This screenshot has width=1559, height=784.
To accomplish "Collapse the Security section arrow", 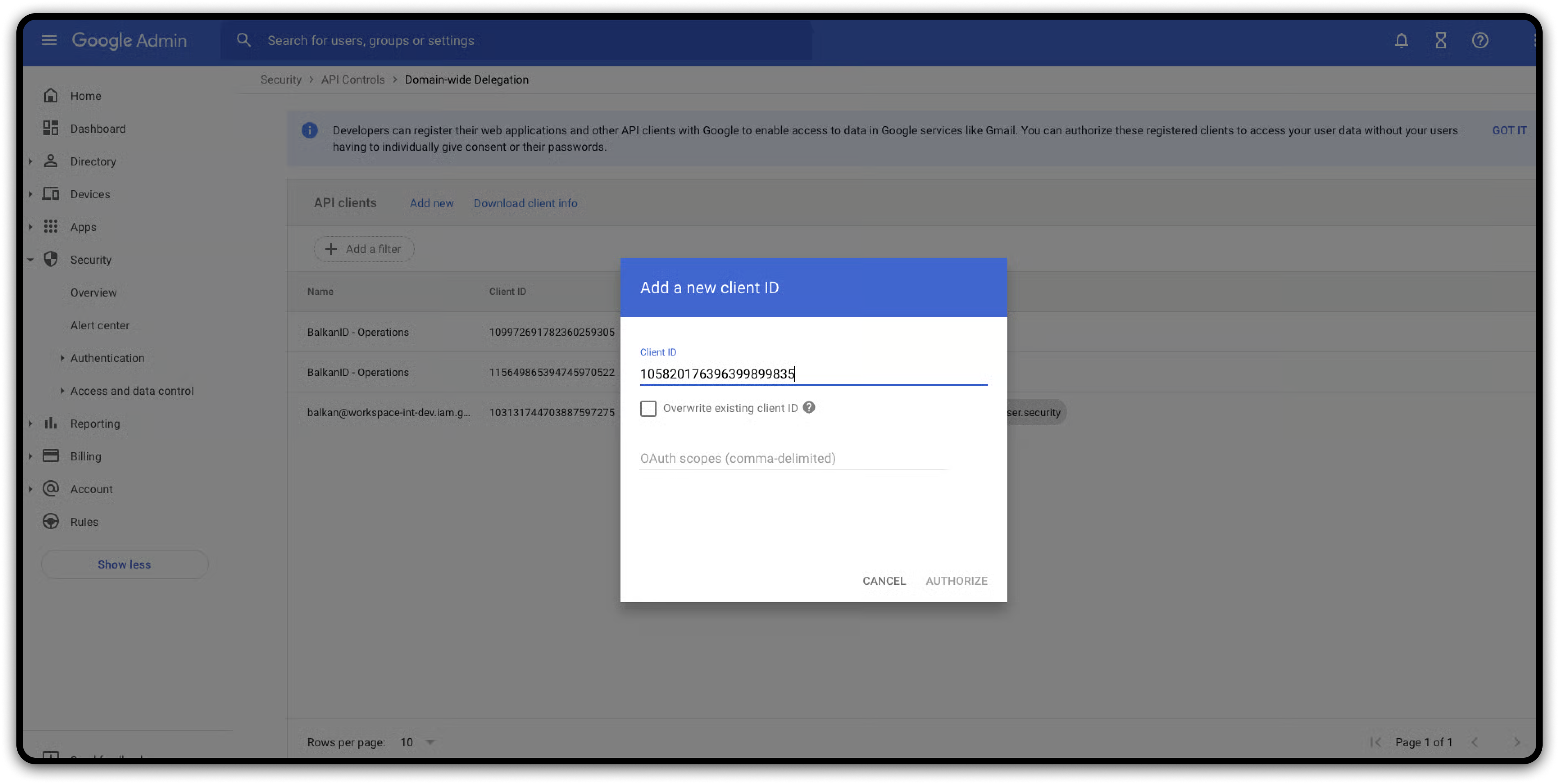I will [30, 260].
